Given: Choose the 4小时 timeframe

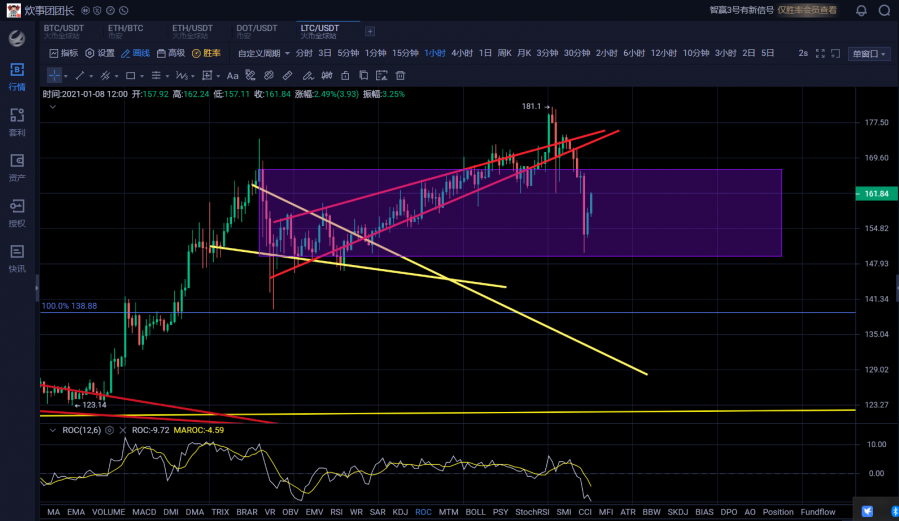Looking at the screenshot, I should [x=462, y=53].
